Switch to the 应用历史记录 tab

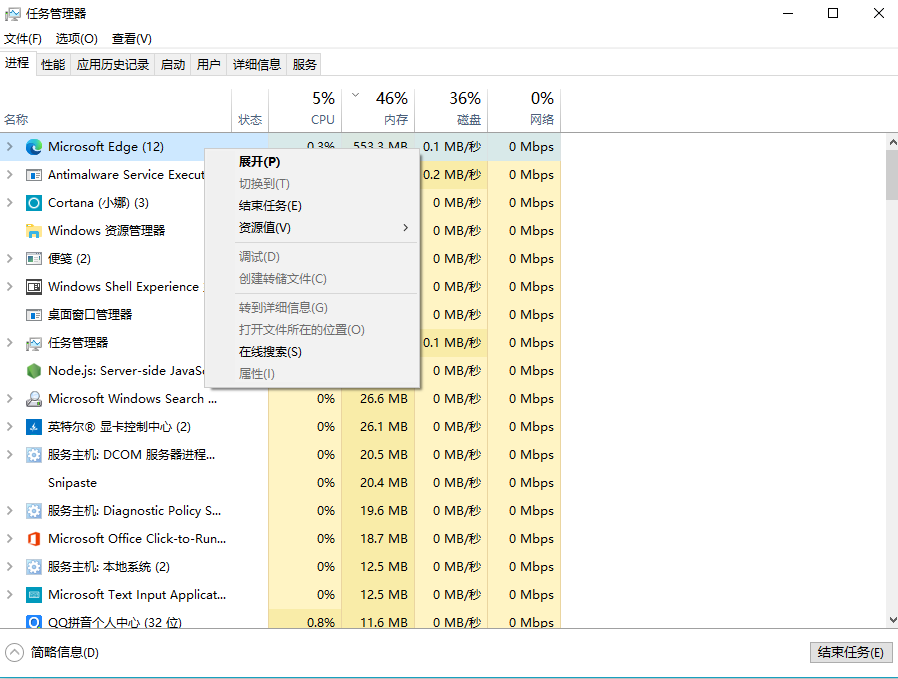[113, 65]
